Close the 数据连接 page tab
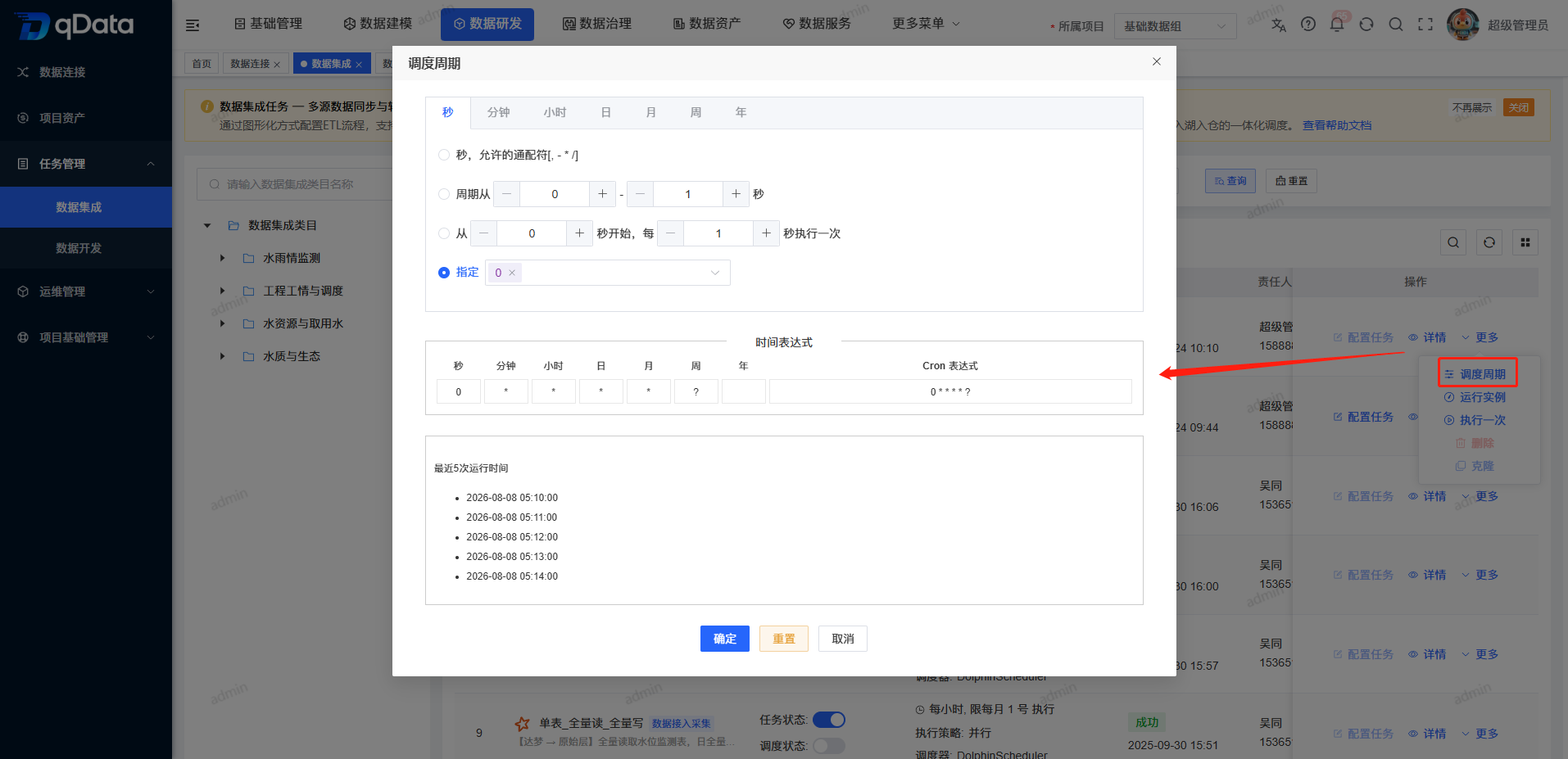This screenshot has height=759, width=1568. (x=277, y=64)
